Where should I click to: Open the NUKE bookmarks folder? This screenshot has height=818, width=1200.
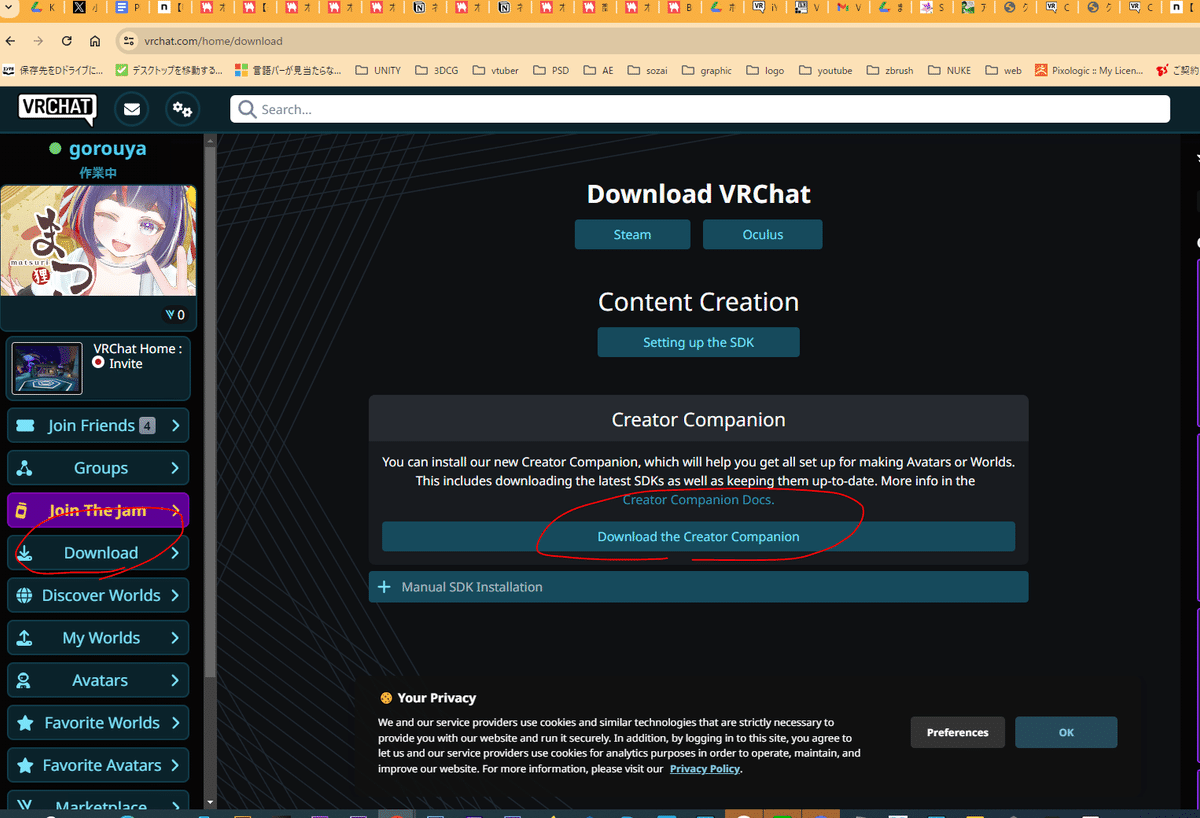click(x=949, y=70)
